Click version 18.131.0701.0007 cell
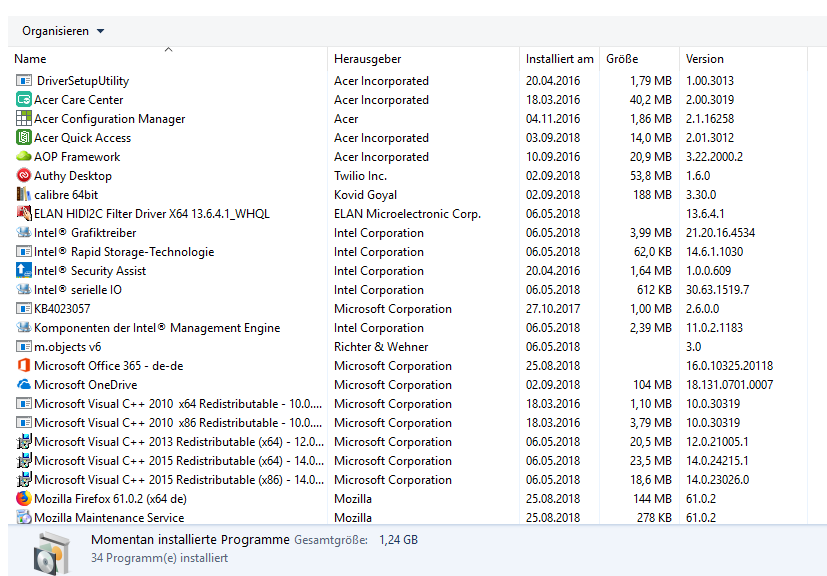827x576 pixels. click(729, 385)
